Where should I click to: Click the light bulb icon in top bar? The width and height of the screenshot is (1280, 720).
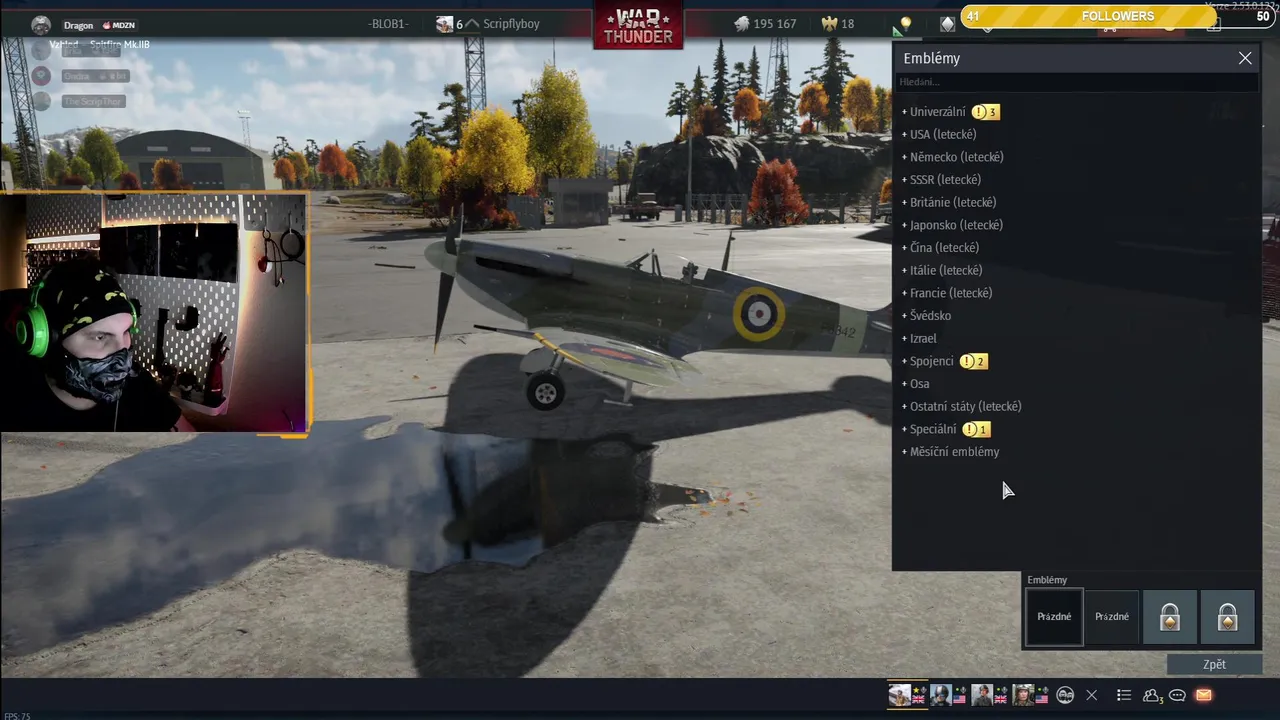pyautogui.click(x=906, y=24)
